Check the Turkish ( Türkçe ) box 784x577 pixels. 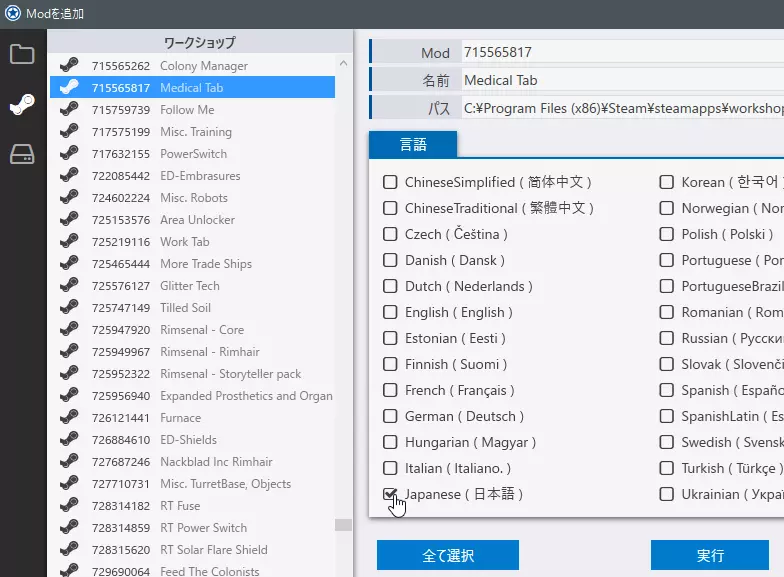pos(666,468)
